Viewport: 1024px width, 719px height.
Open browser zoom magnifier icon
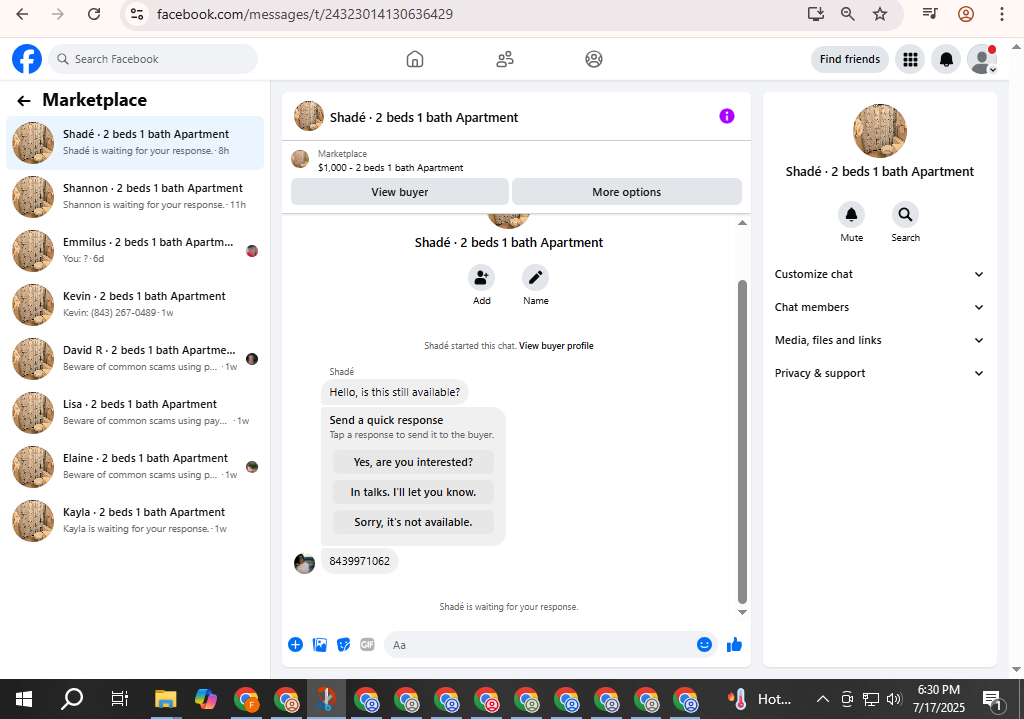848,14
